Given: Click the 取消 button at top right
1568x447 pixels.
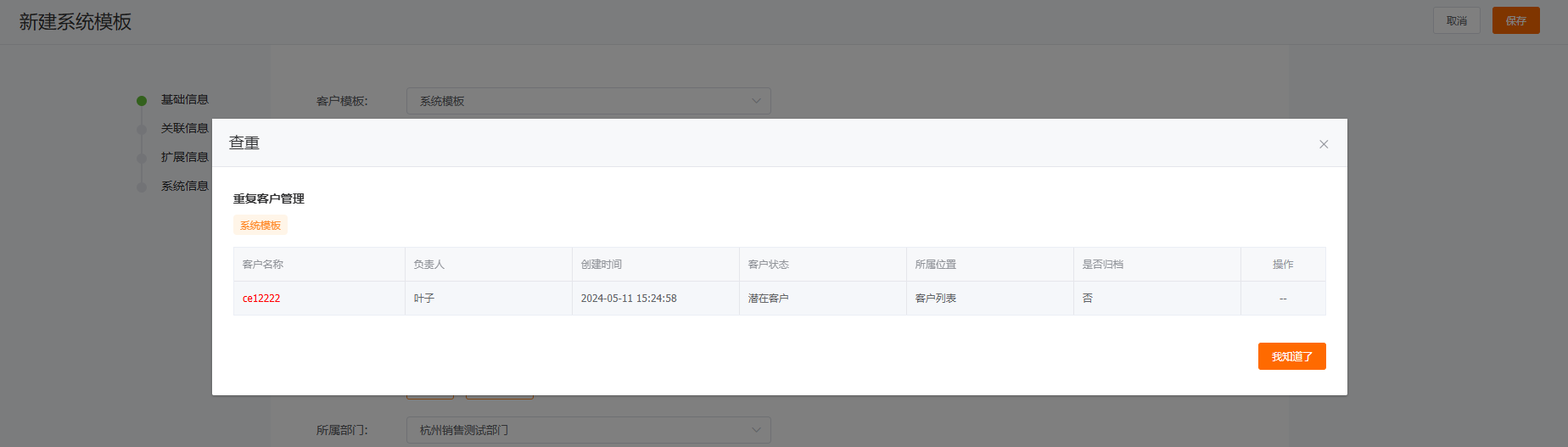Looking at the screenshot, I should (1457, 20).
